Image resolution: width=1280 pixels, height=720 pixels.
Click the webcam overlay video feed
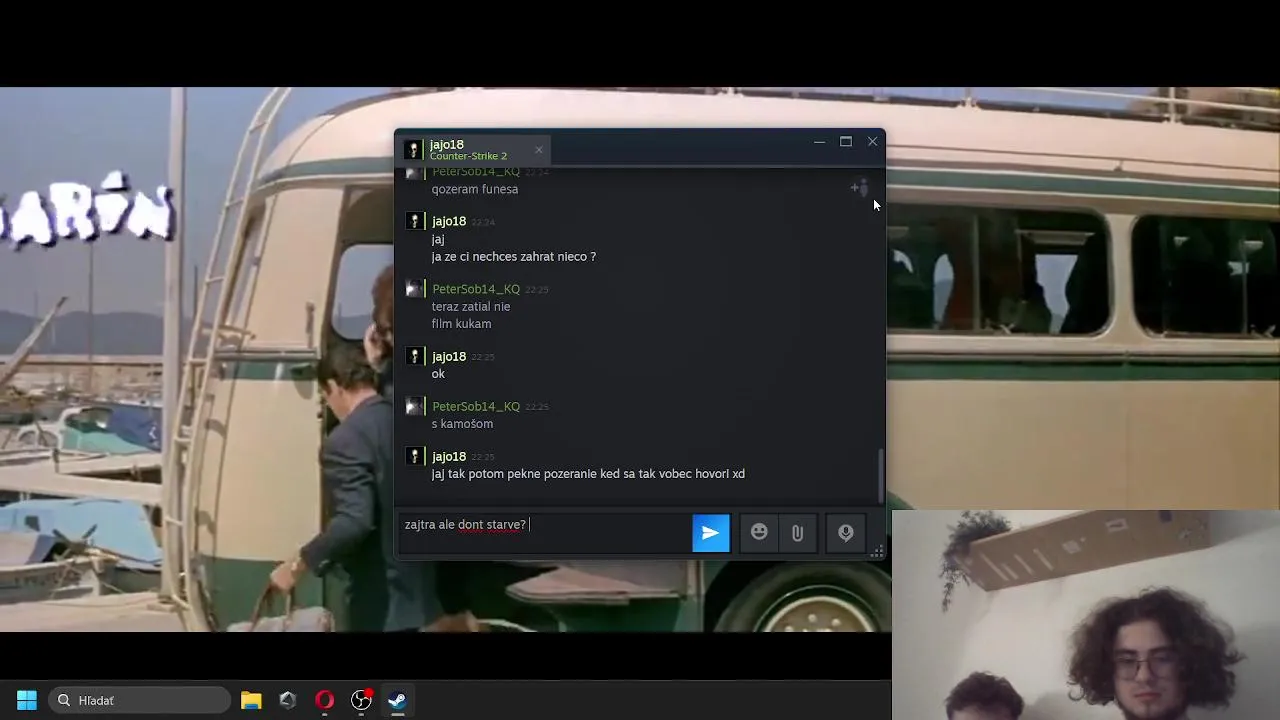[1086, 615]
